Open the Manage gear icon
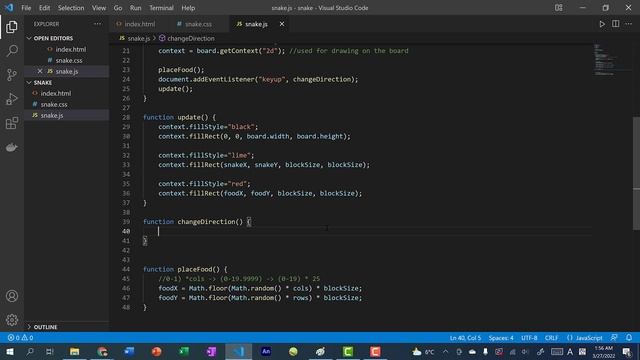640x360 pixels. (12, 320)
